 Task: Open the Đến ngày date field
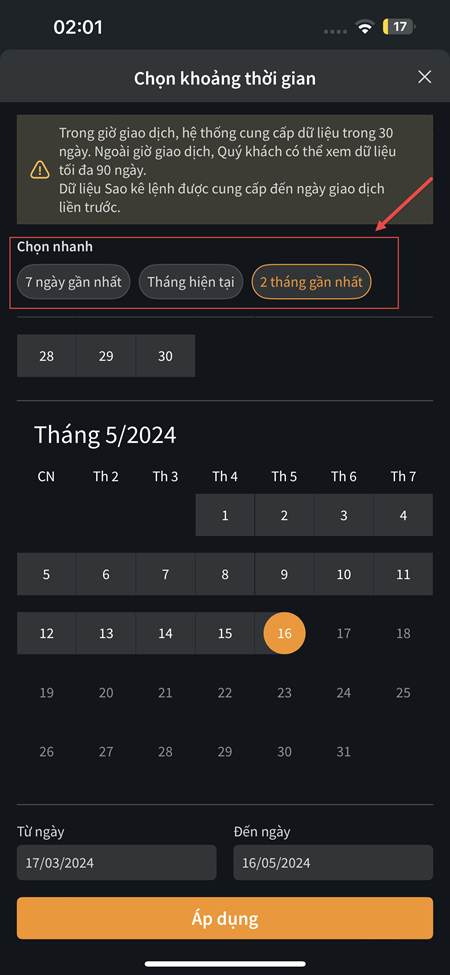pos(333,863)
